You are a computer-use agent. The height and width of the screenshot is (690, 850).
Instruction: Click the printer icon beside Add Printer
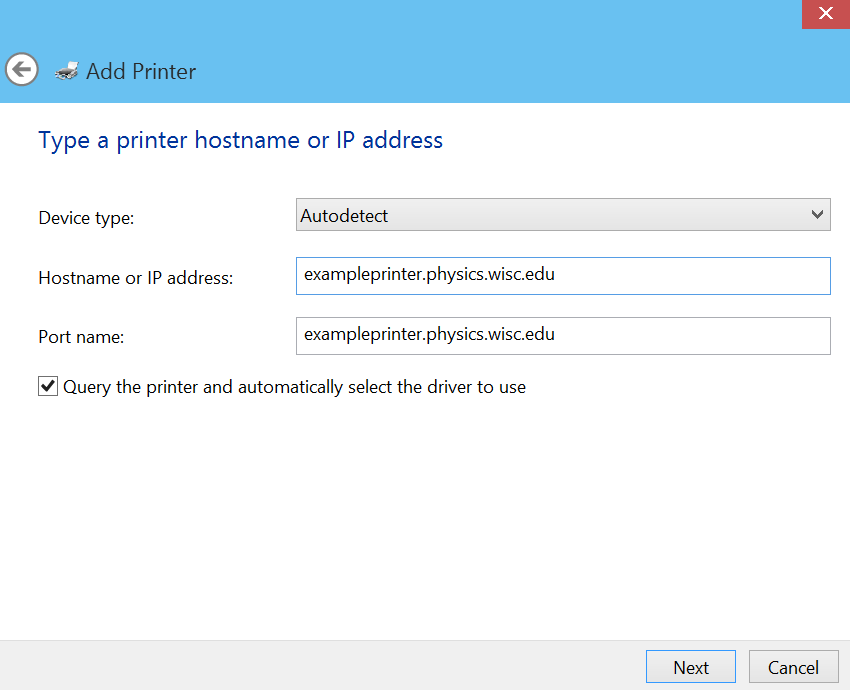(x=66, y=71)
